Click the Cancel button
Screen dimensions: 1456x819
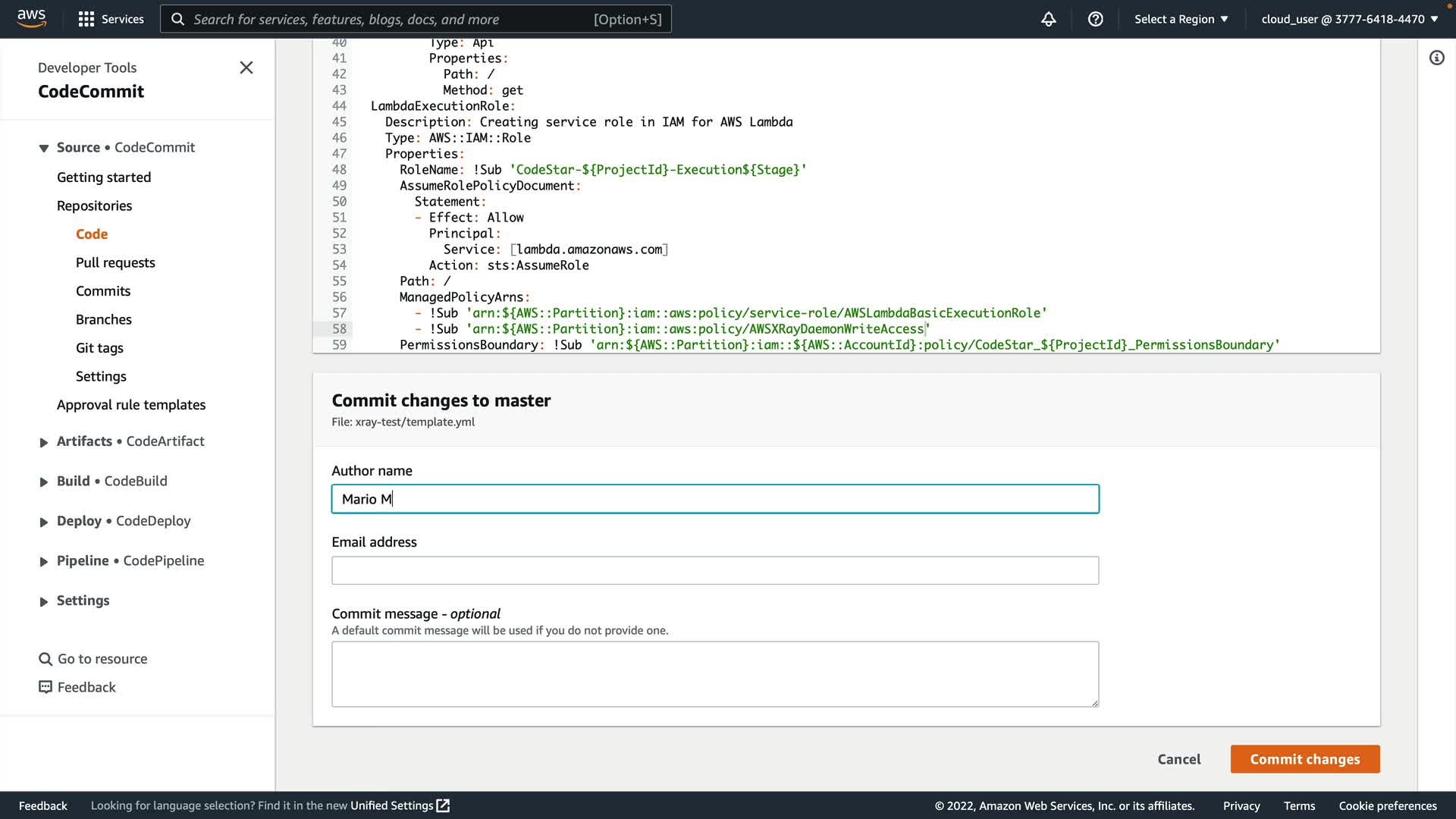tap(1178, 759)
